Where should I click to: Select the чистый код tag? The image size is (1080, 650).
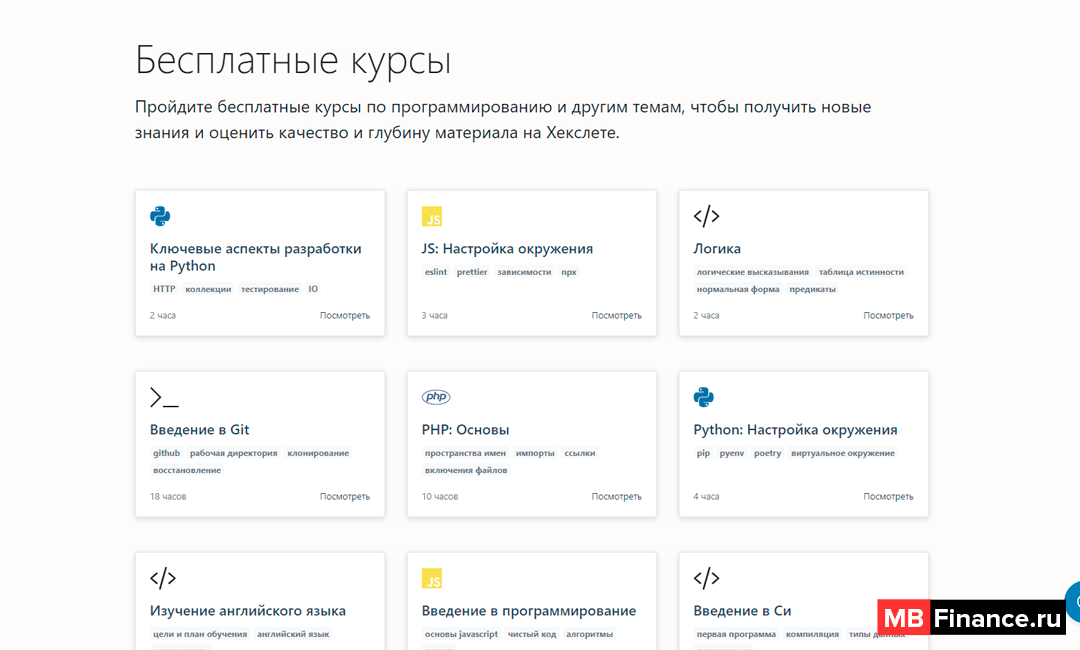tap(532, 634)
